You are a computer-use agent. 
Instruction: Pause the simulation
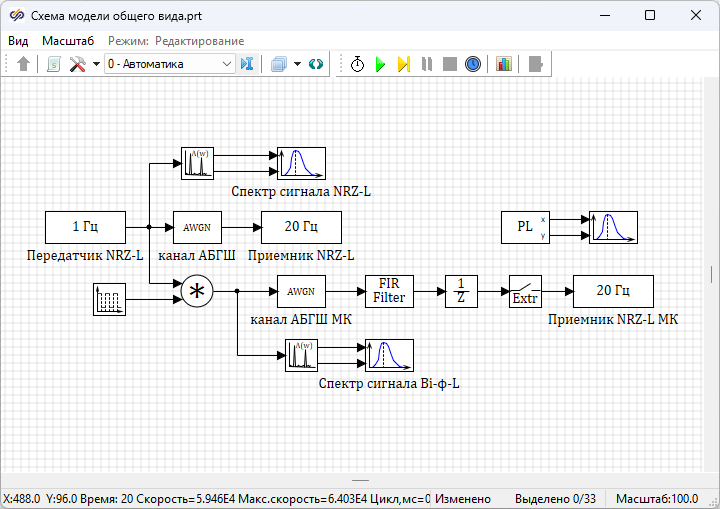[427, 64]
